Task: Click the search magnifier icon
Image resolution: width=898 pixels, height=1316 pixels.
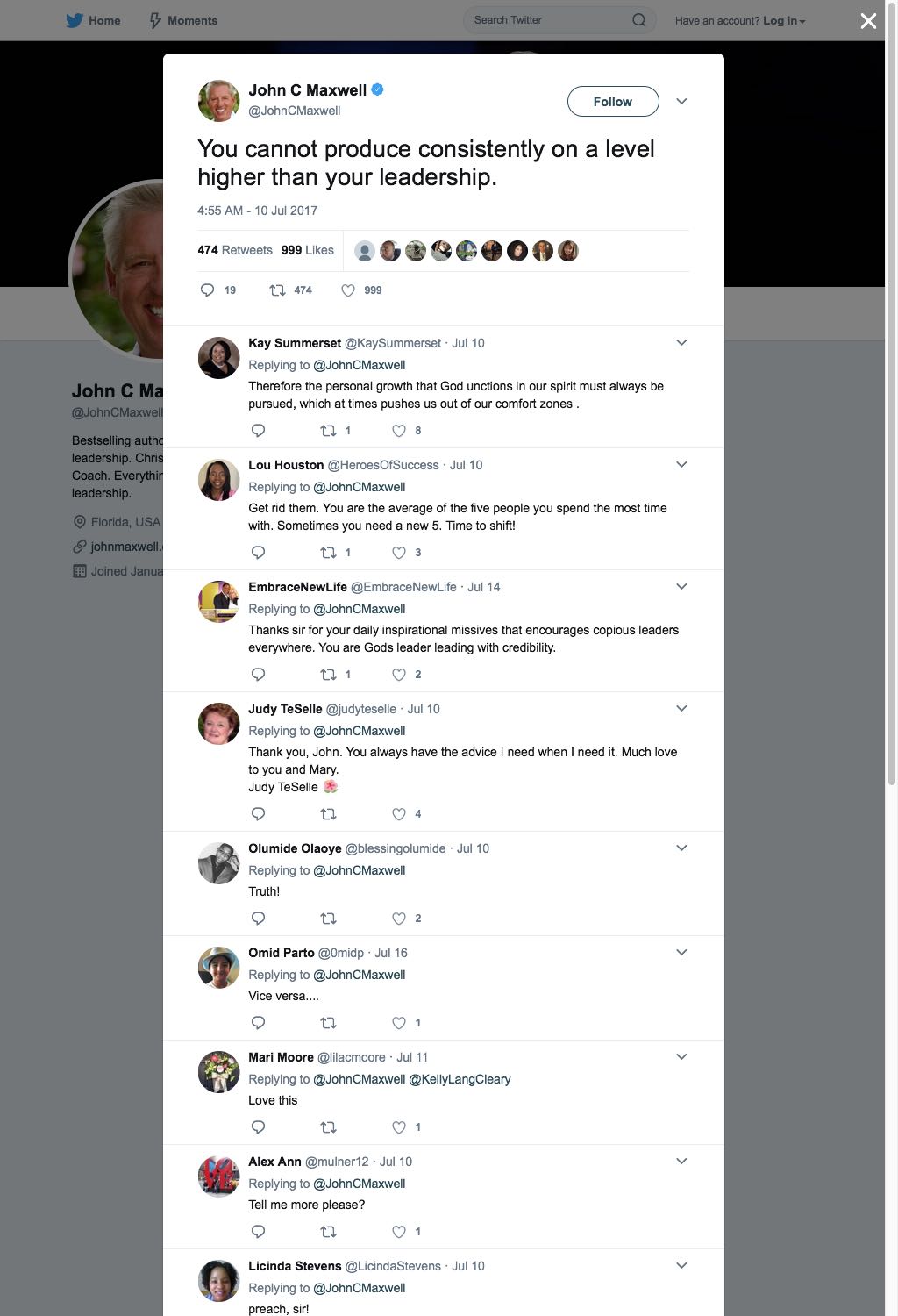Action: pos(639,20)
